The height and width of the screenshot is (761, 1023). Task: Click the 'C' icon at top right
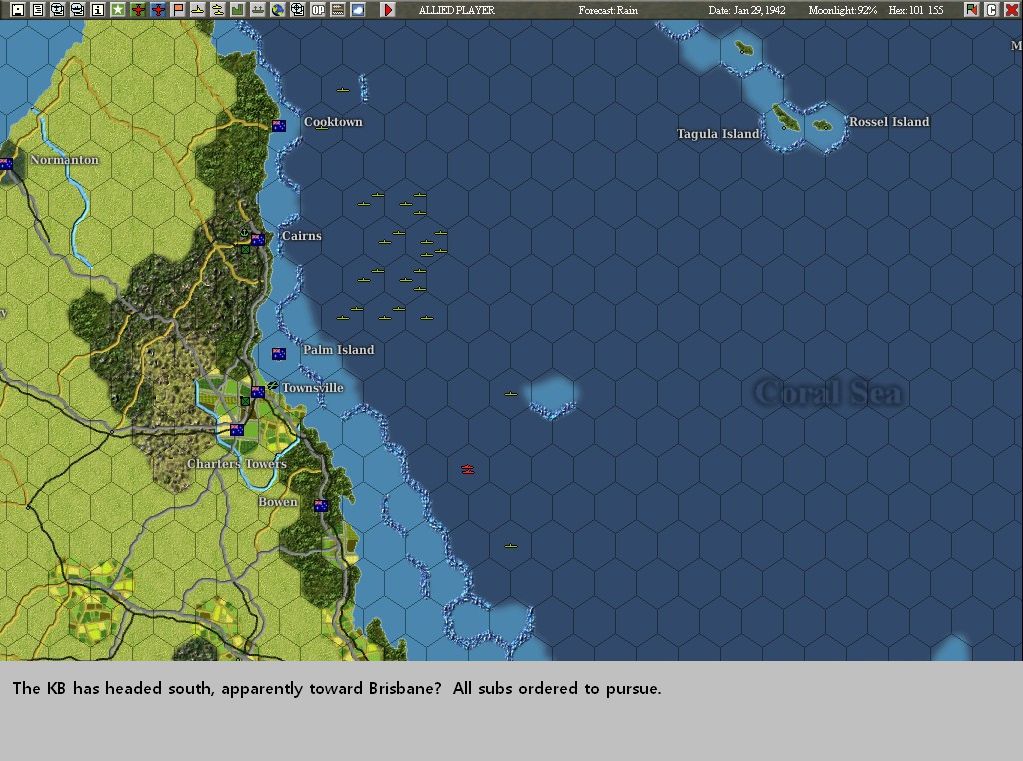(992, 10)
